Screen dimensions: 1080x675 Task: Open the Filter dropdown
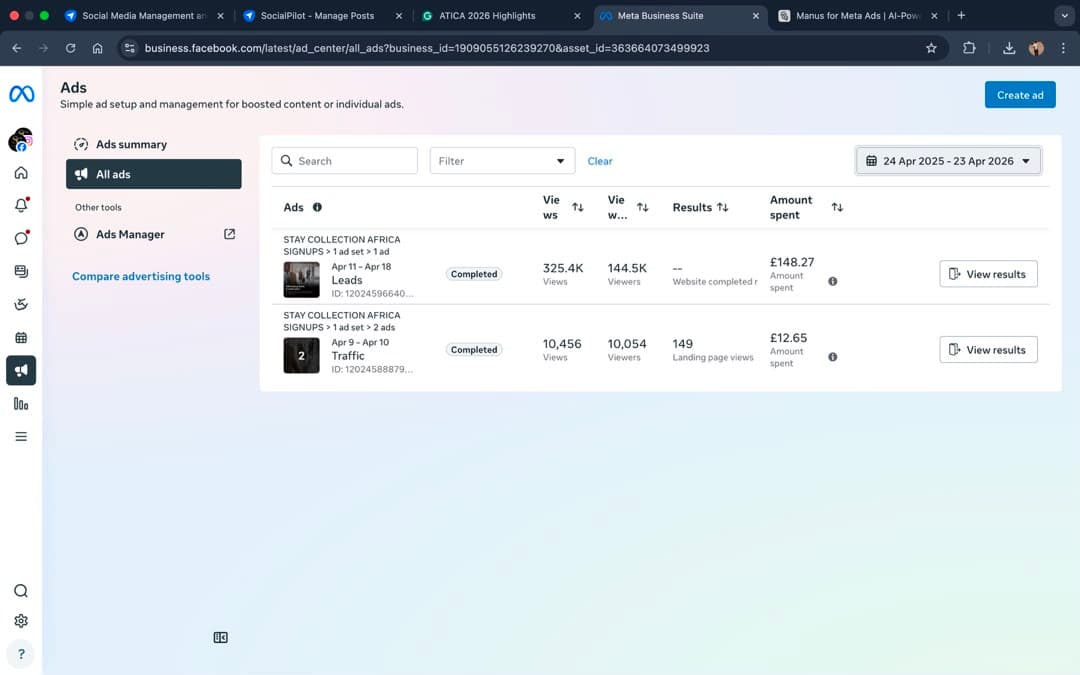coord(502,161)
